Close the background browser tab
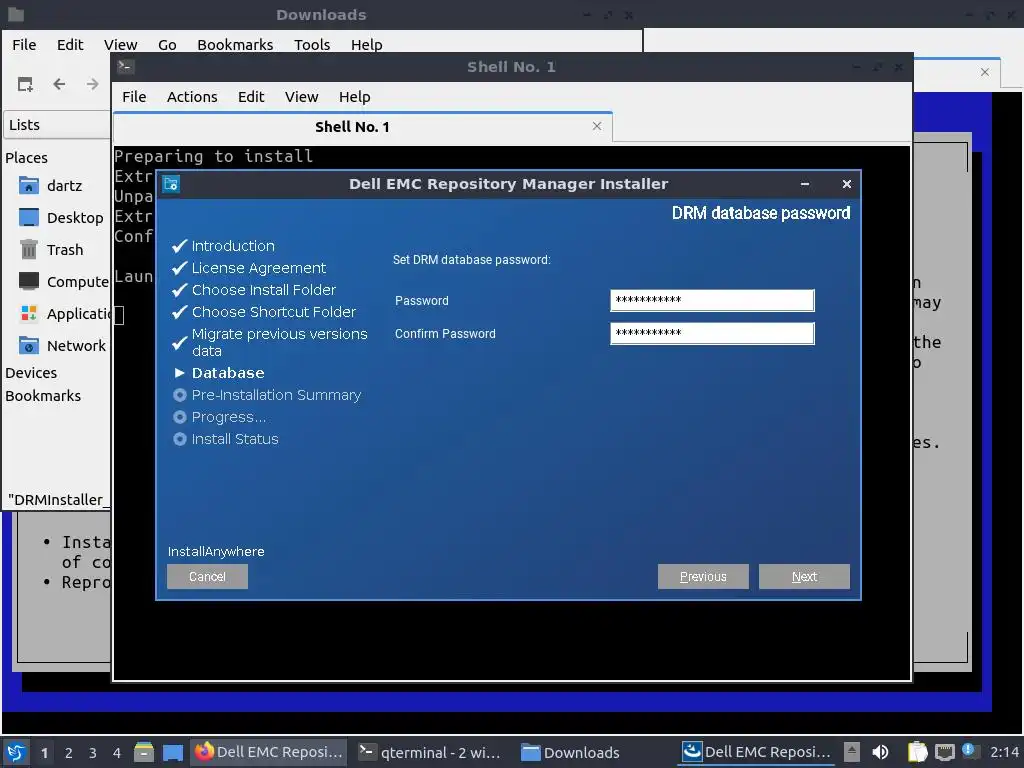The width and height of the screenshot is (1024, 768). coord(985,72)
